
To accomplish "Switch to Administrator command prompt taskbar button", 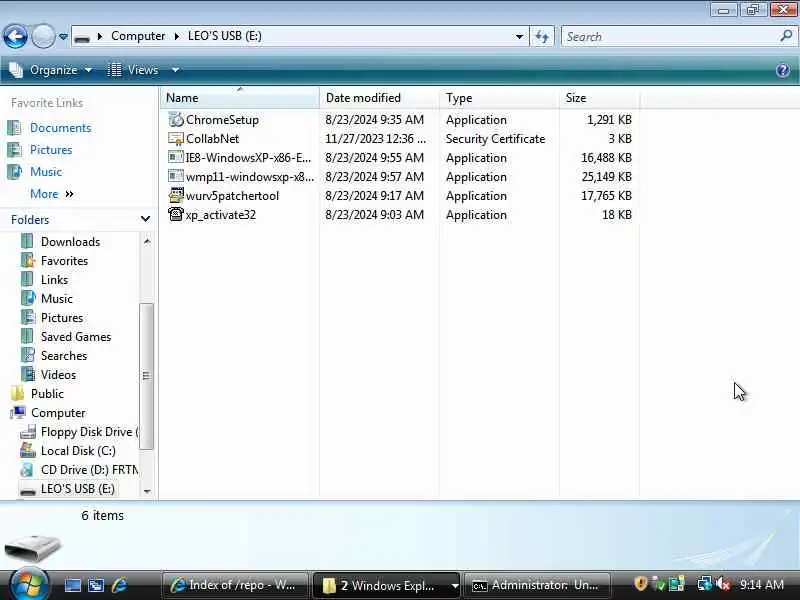I will coord(537,585).
